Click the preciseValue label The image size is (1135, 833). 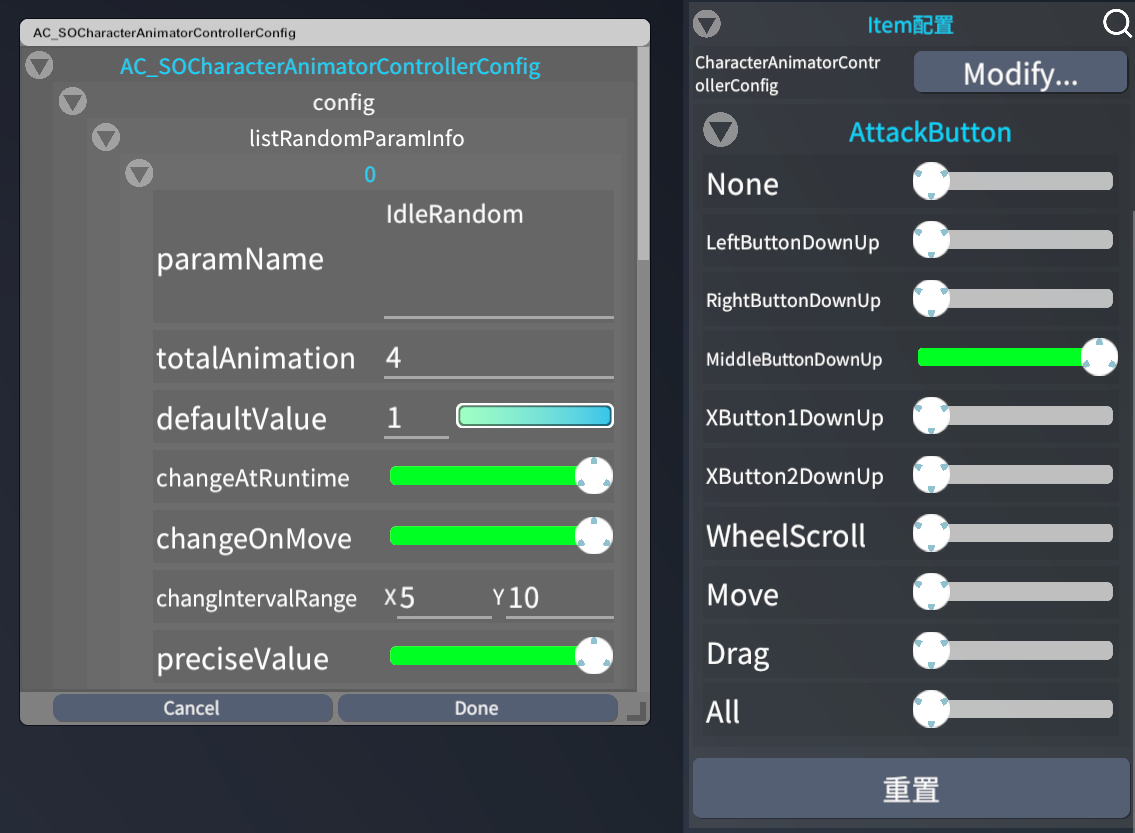click(242, 659)
